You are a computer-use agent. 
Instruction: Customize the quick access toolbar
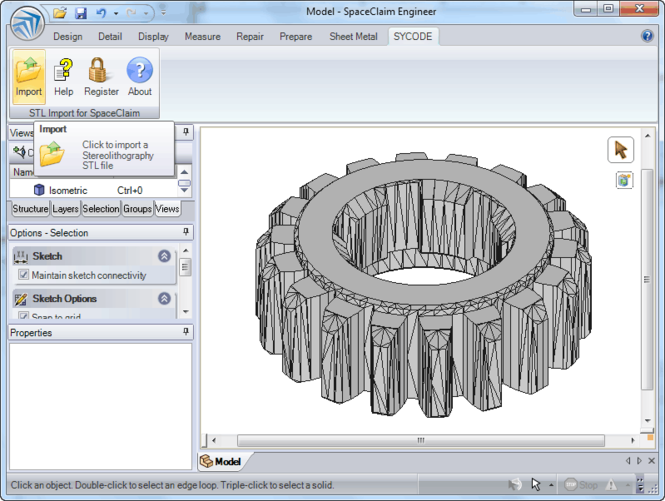coord(163,13)
